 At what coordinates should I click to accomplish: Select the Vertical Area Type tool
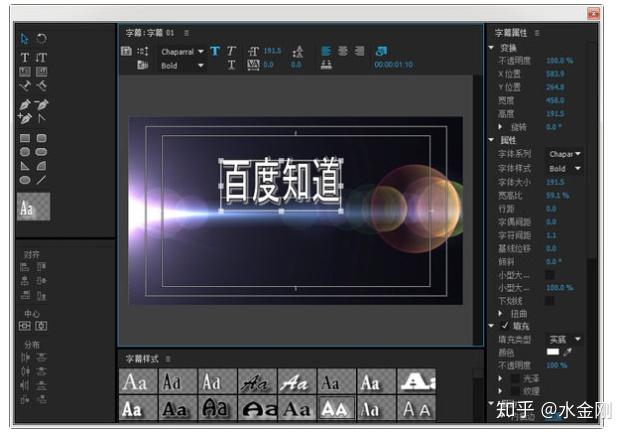[41, 72]
